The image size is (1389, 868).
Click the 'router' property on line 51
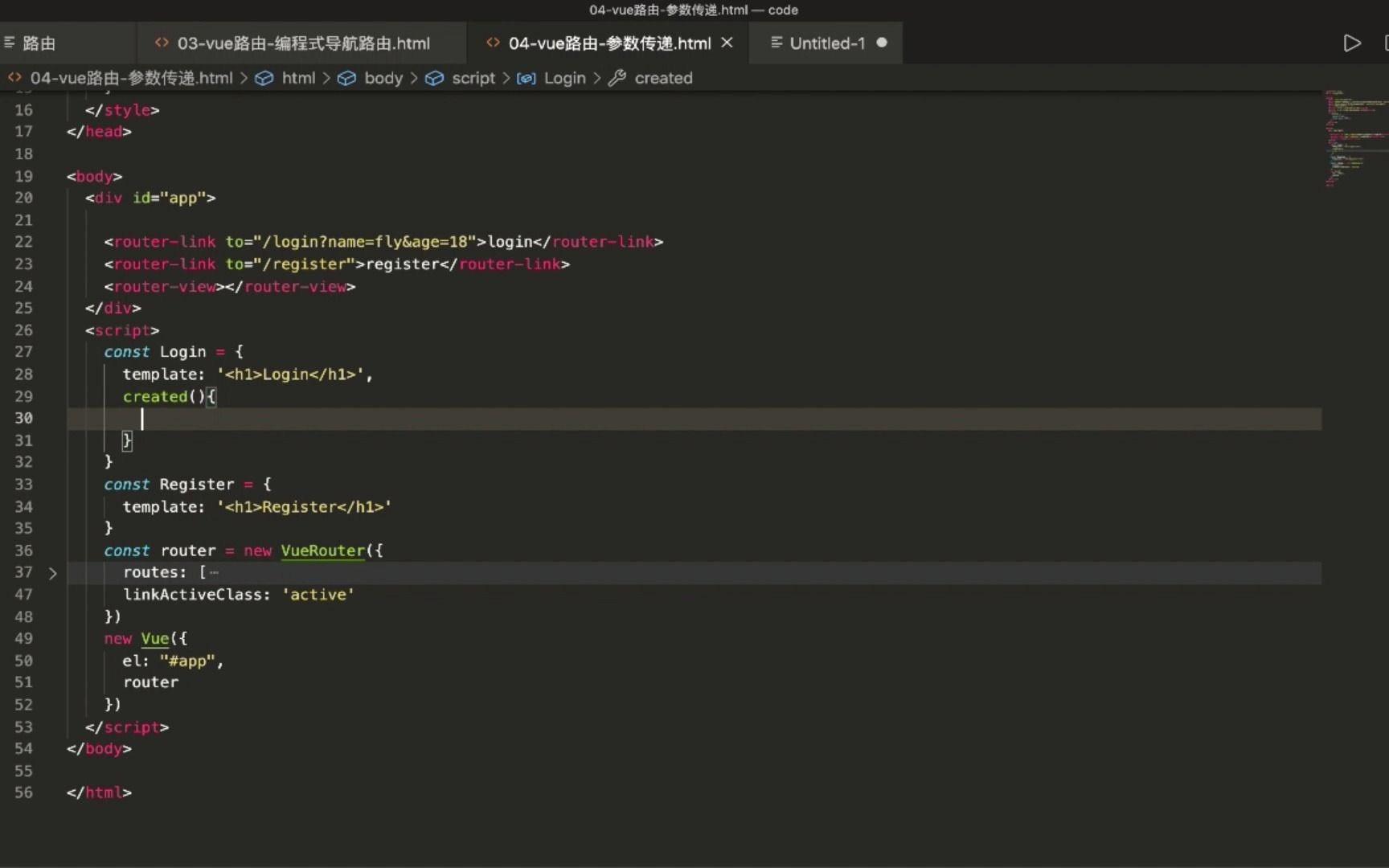click(150, 682)
